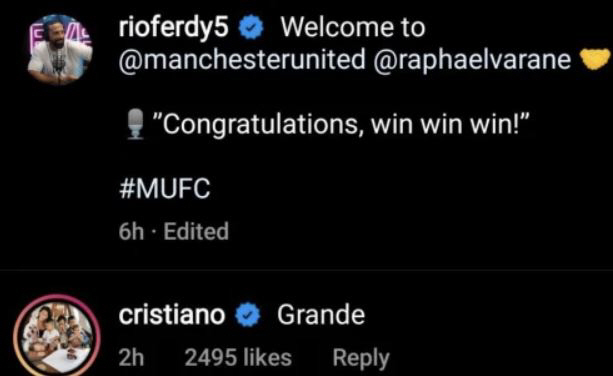View cristiano's story via ringed avatar
This screenshot has height=376, width=613.
click(57, 335)
